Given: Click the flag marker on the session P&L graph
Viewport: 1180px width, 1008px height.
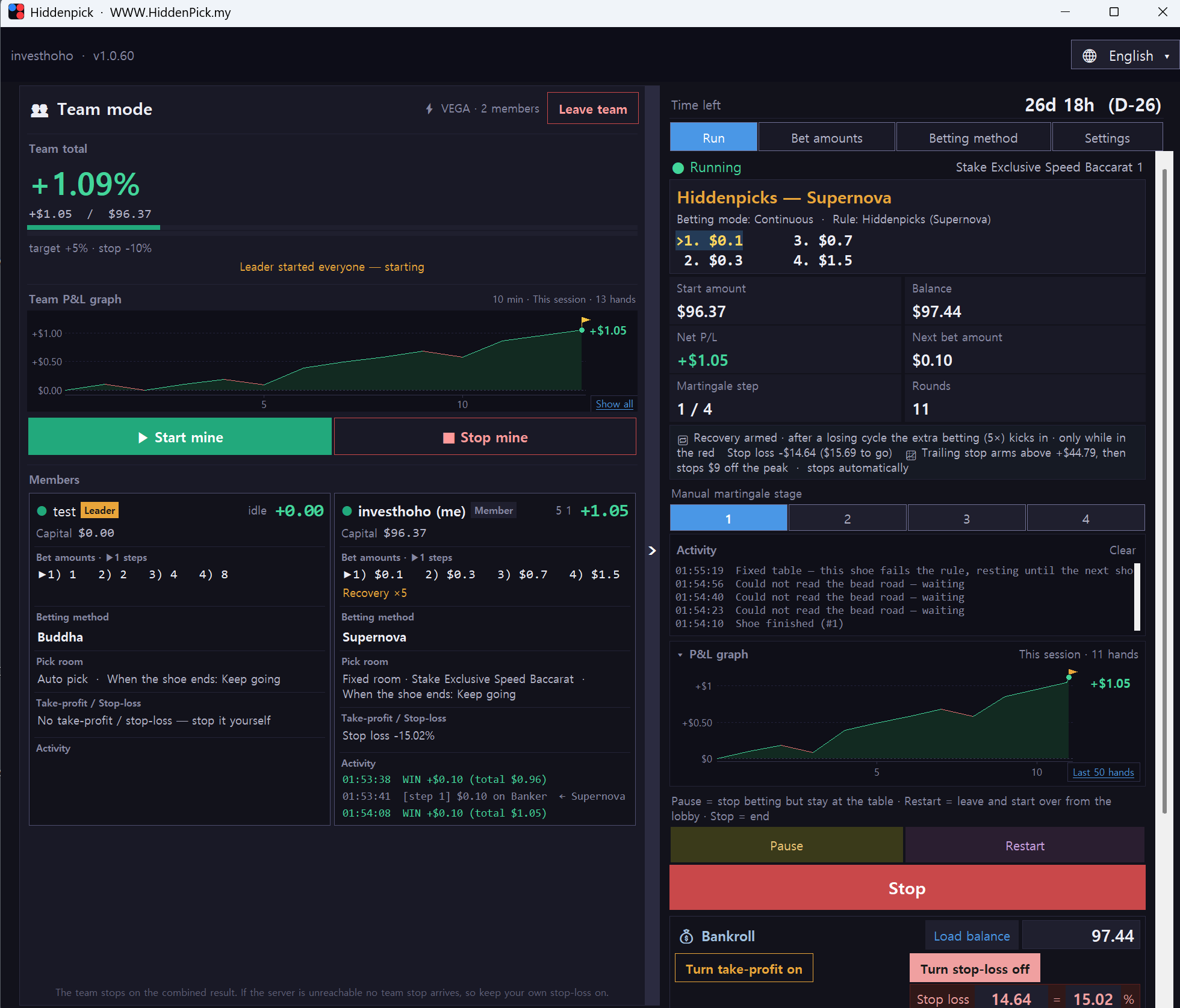Looking at the screenshot, I should (1072, 672).
